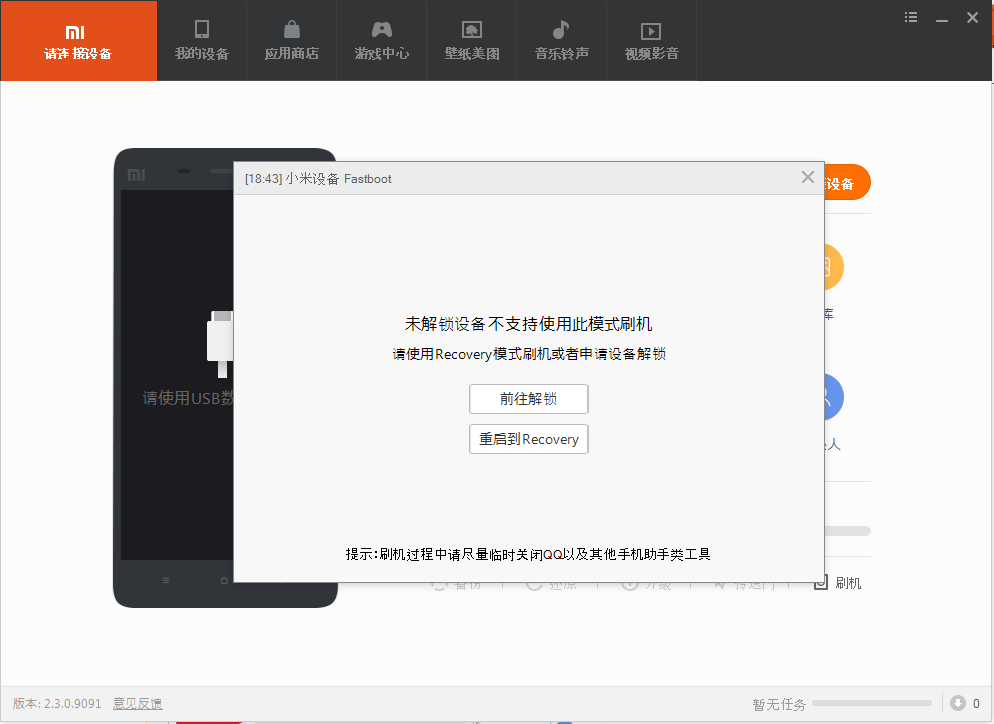
Task: Click the 前往解锁 button
Action: tap(528, 399)
